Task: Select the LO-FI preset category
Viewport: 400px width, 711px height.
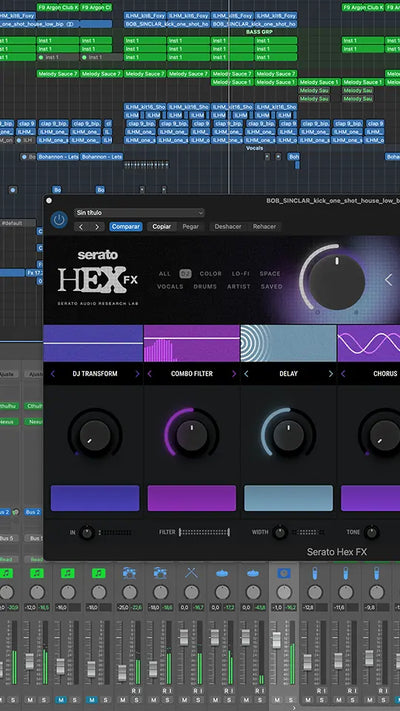Action: pos(241,274)
